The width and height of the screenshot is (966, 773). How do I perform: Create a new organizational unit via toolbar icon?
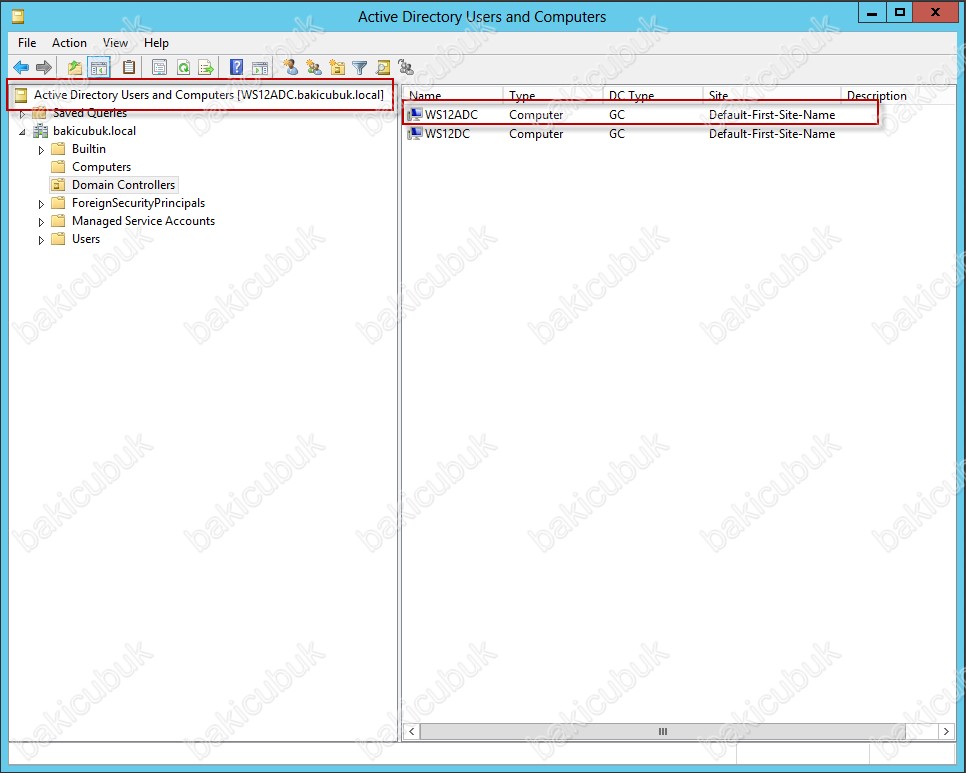[x=337, y=67]
